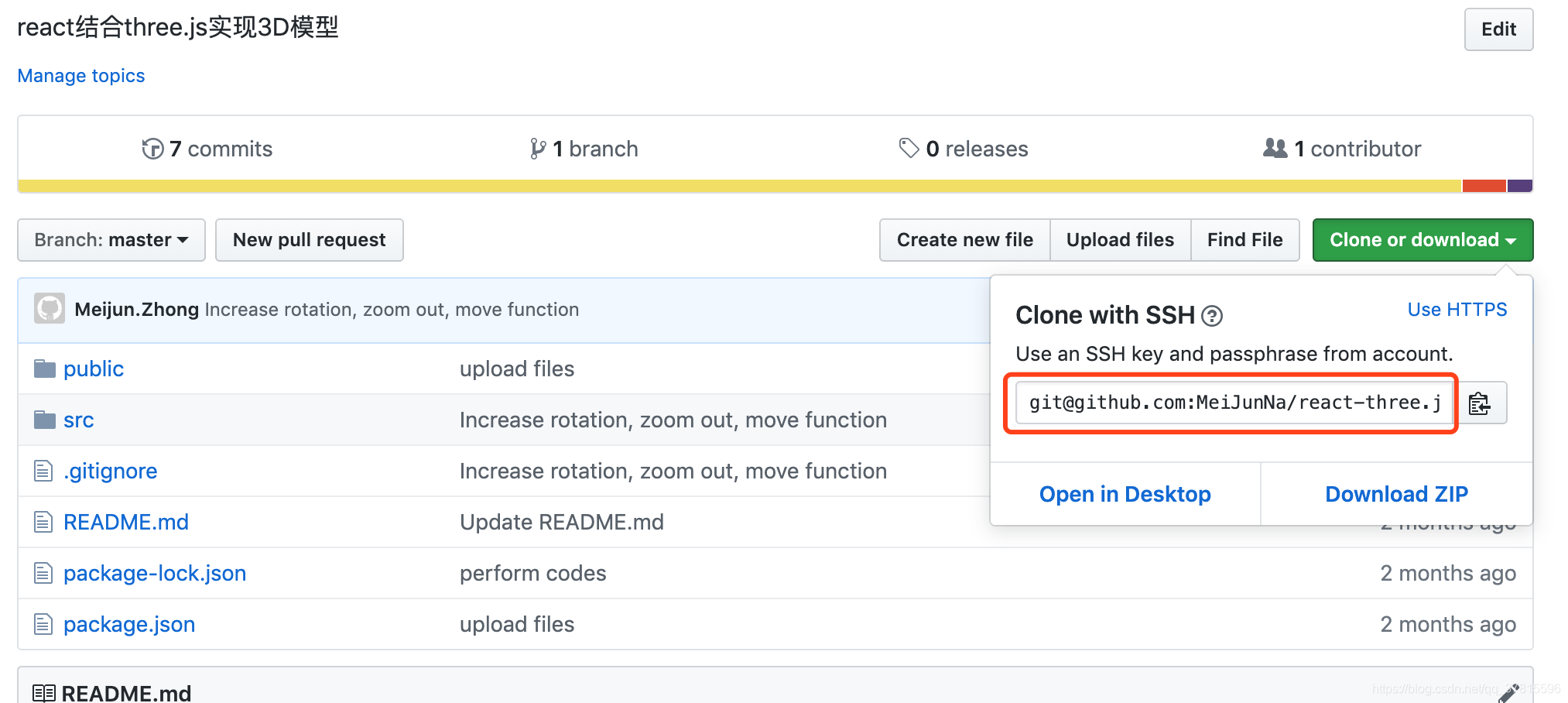Open the .gitignore file
This screenshot has height=703, width=1568.
click(111, 471)
